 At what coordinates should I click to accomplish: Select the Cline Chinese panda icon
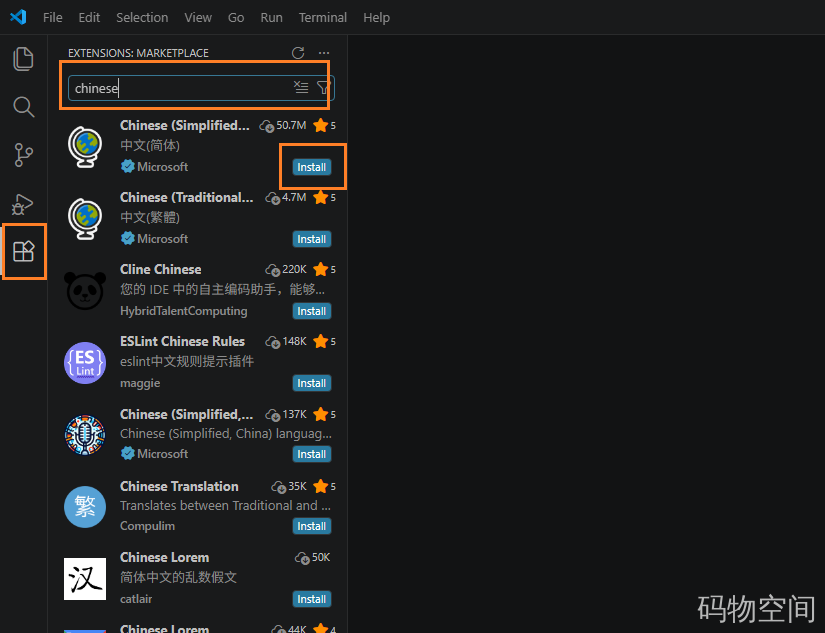85,290
